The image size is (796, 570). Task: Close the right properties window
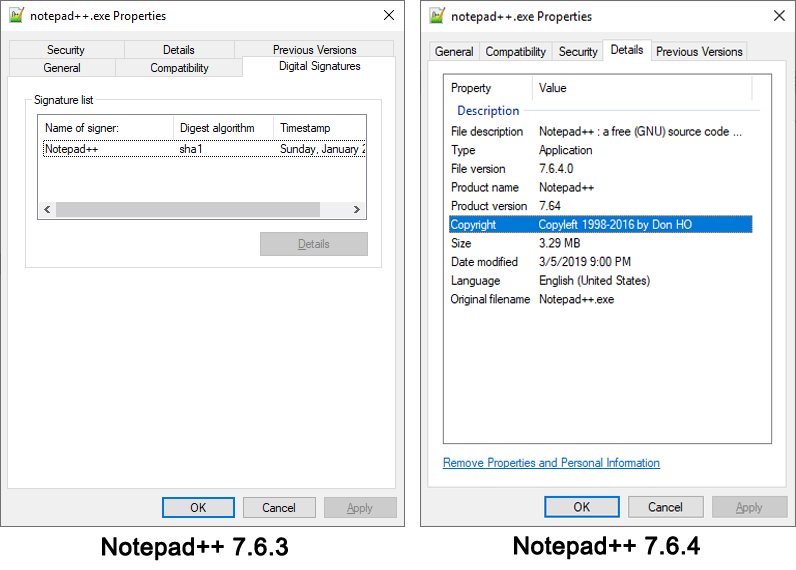coord(779,16)
